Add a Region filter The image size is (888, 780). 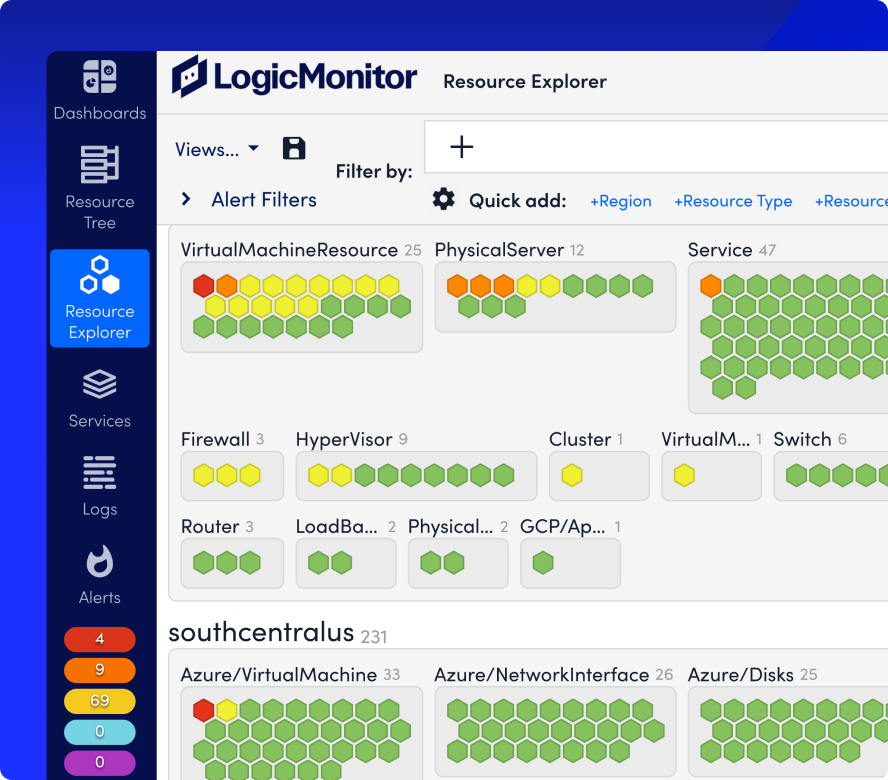coord(621,201)
